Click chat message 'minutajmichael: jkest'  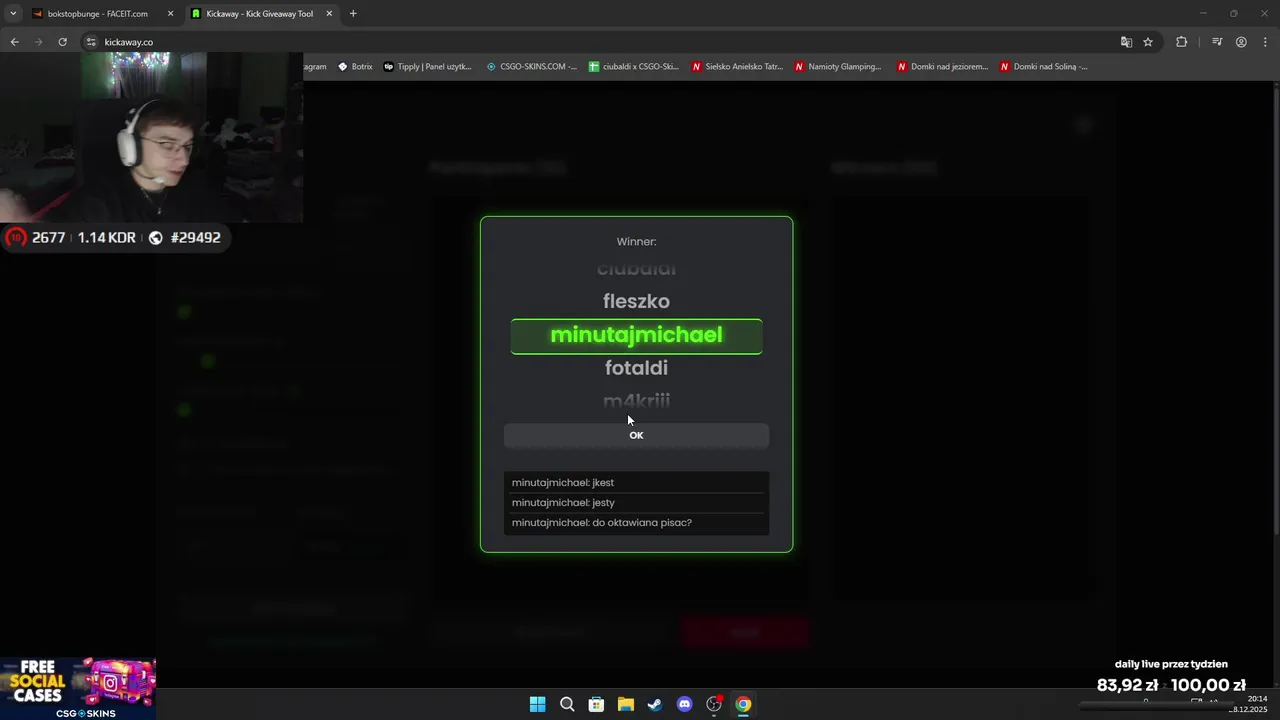636,483
